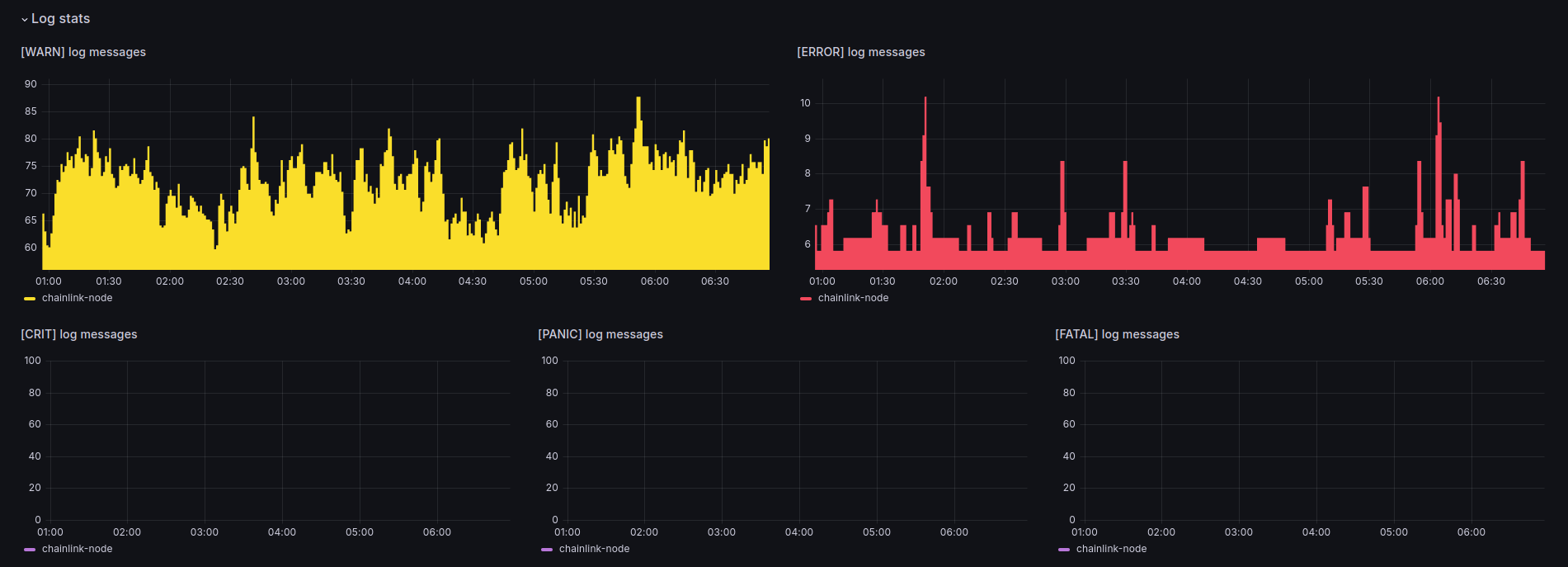
Task: Click the first tall red spike before 02:00
Action: (x=925, y=103)
